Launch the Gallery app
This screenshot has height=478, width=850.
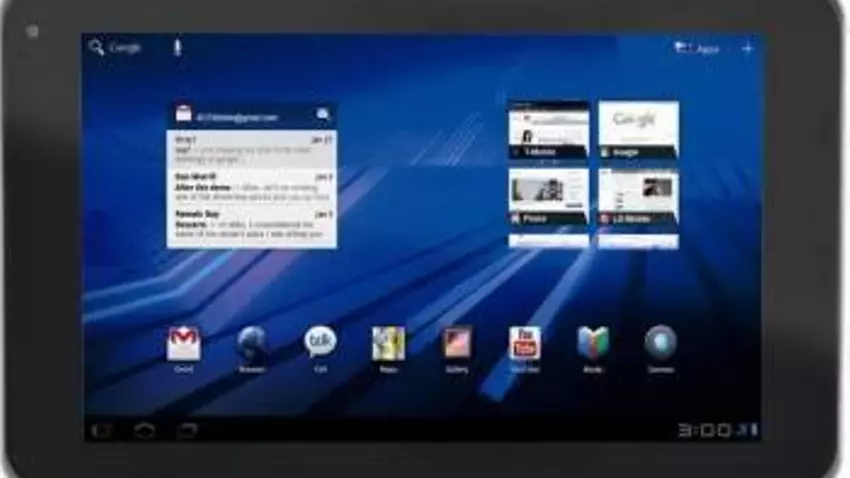457,343
